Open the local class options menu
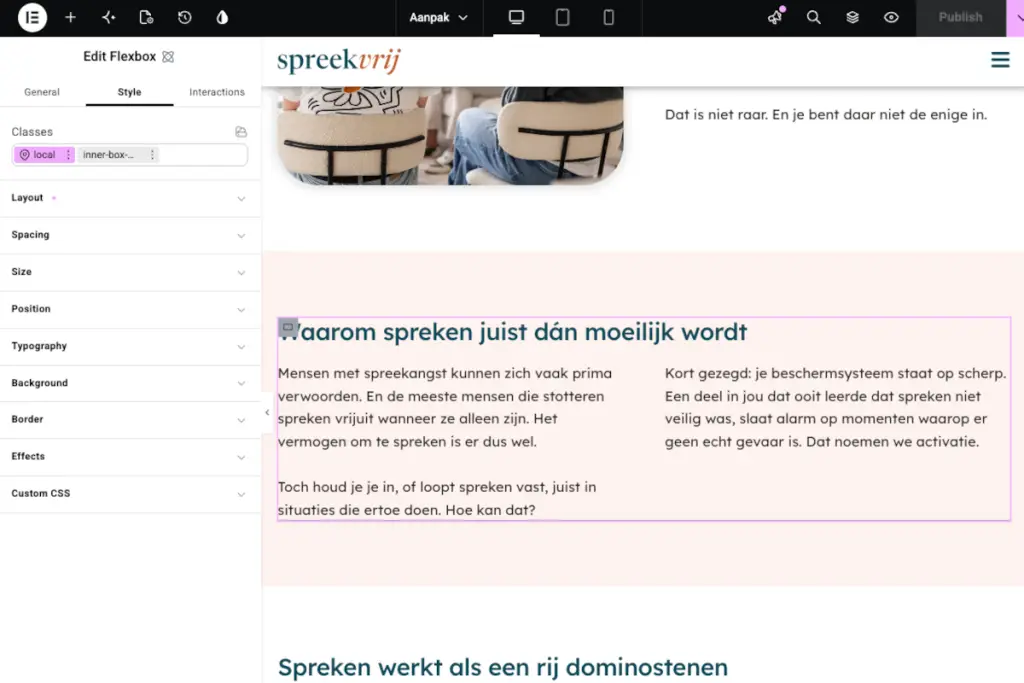 [x=69, y=155]
